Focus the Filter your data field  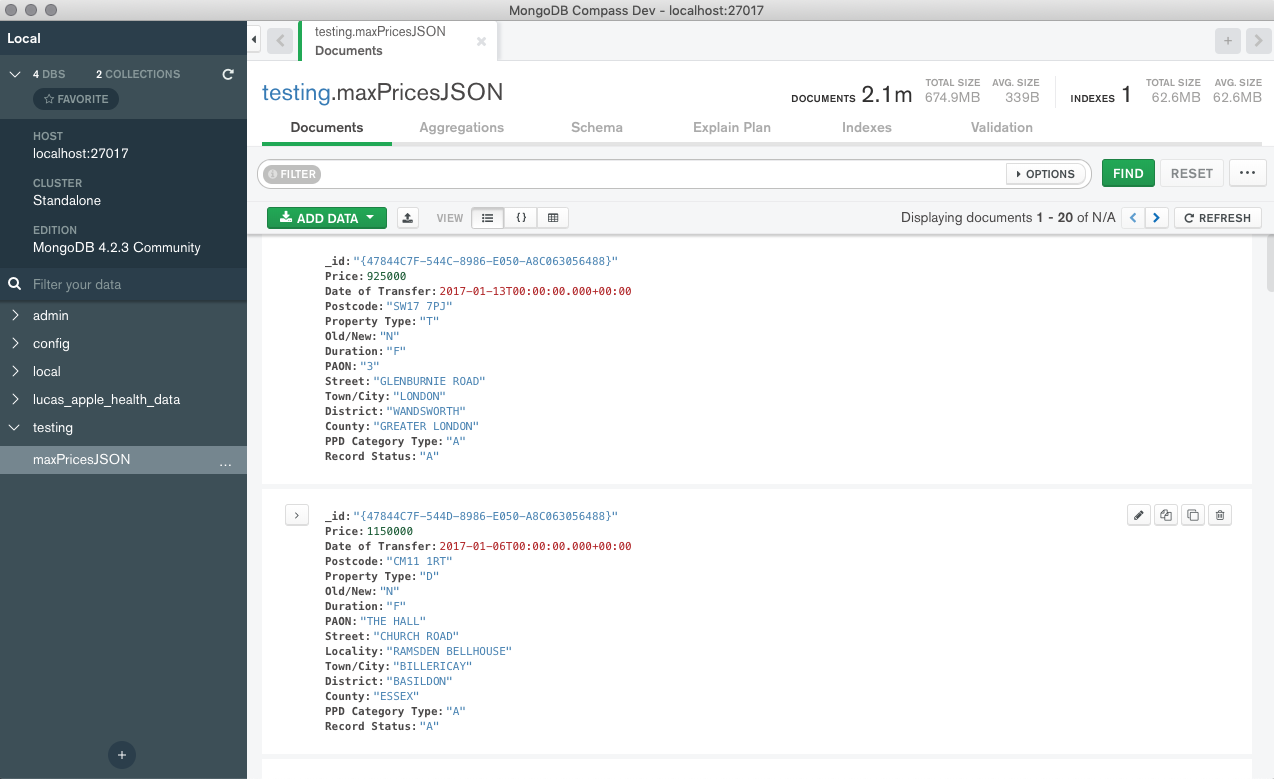coord(123,284)
